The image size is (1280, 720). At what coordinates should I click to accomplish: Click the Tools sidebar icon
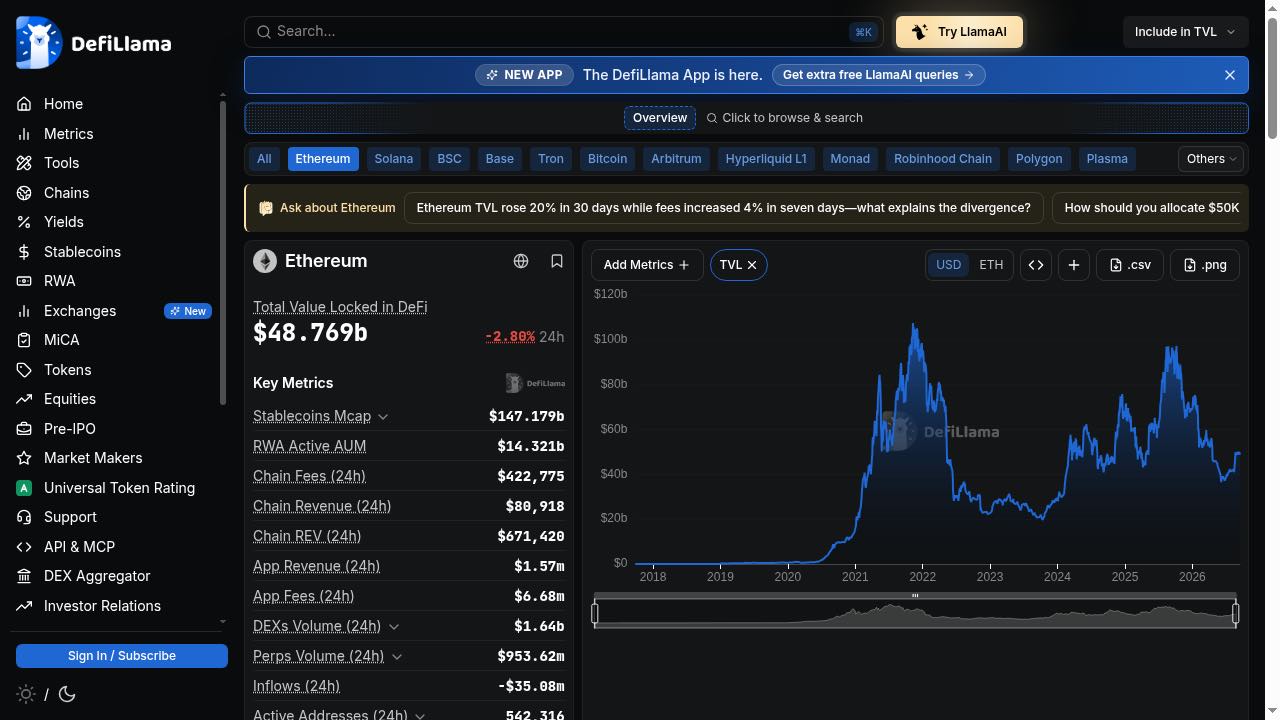24,163
